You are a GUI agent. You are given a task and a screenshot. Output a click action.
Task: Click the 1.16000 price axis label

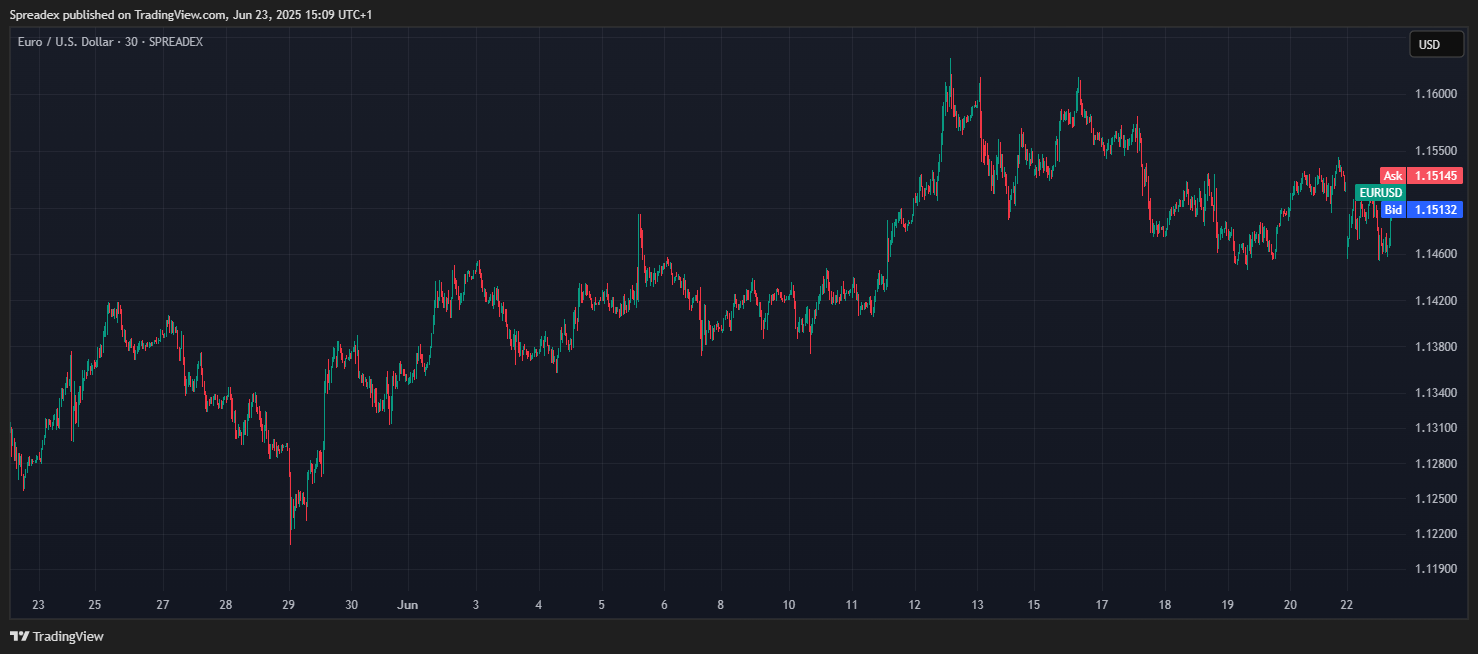coord(1436,94)
